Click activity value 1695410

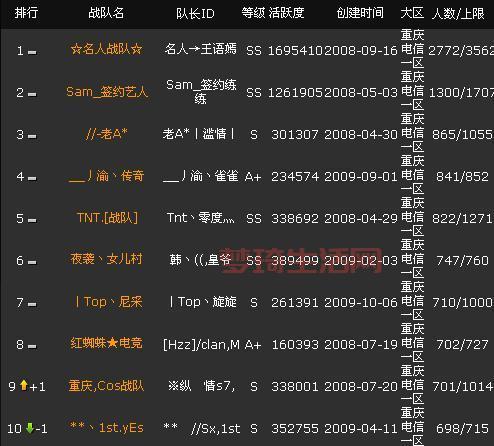click(295, 50)
